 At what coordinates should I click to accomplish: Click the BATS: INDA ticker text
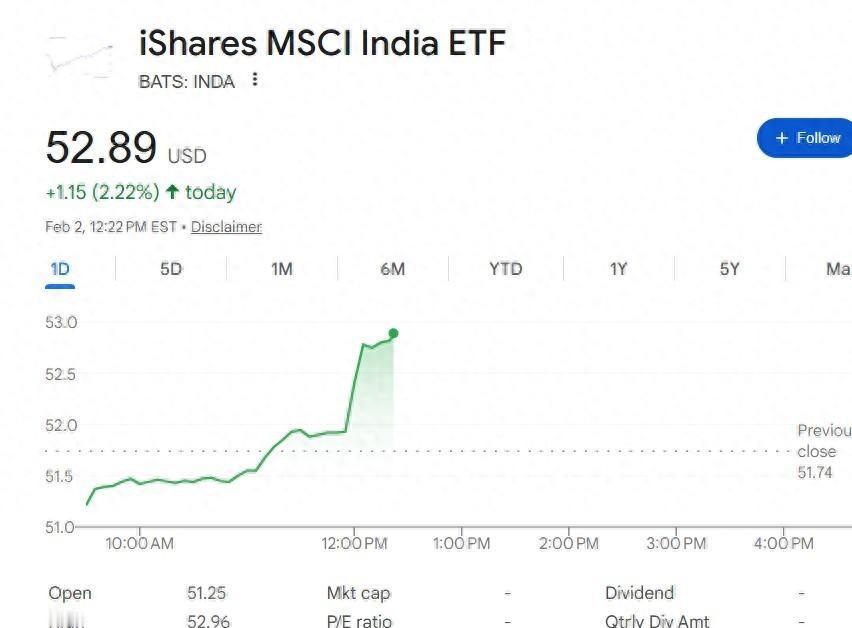pos(186,82)
